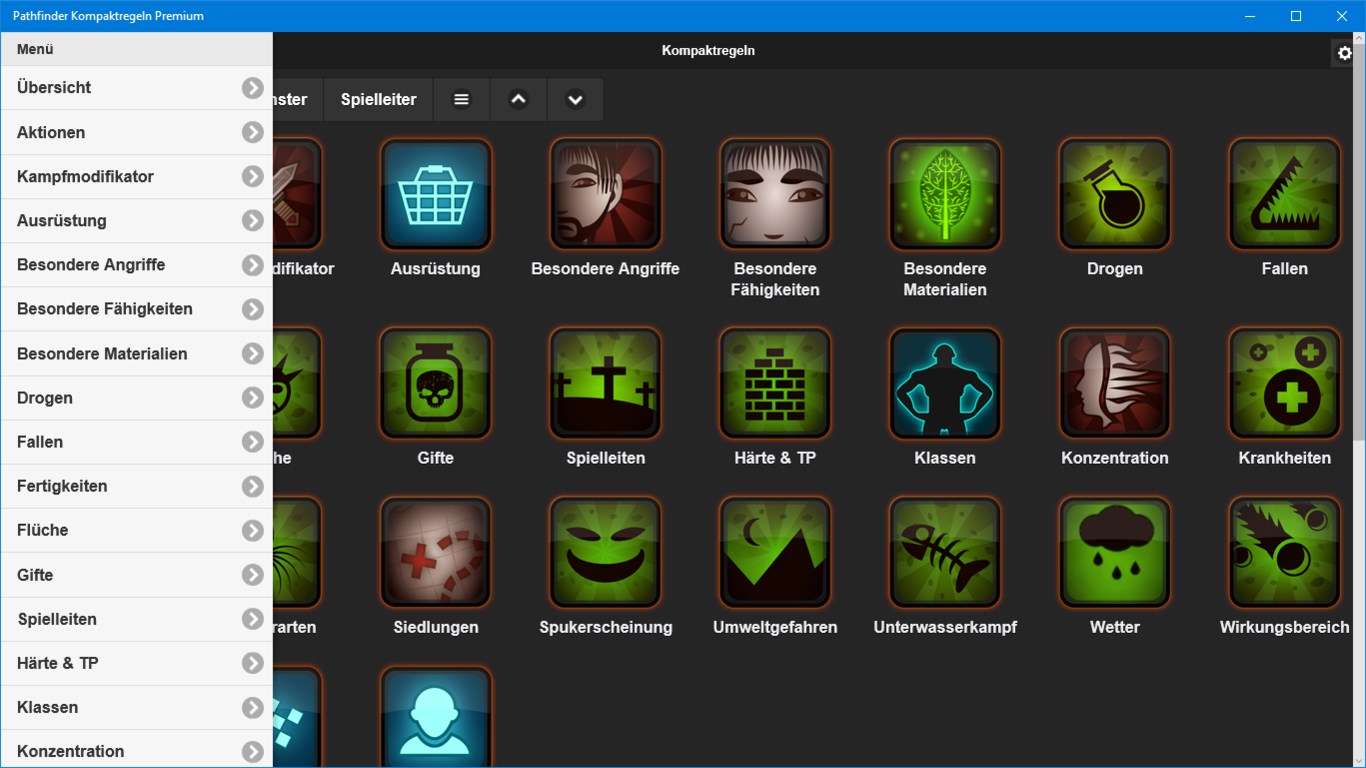Choose Kampfmodifikator in the side menu
The height and width of the screenshot is (768, 1366).
pos(136,177)
